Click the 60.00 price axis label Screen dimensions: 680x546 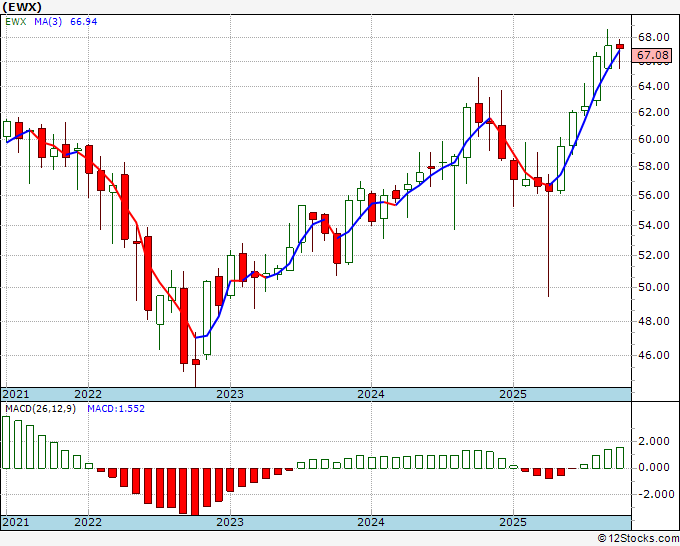pos(654,139)
